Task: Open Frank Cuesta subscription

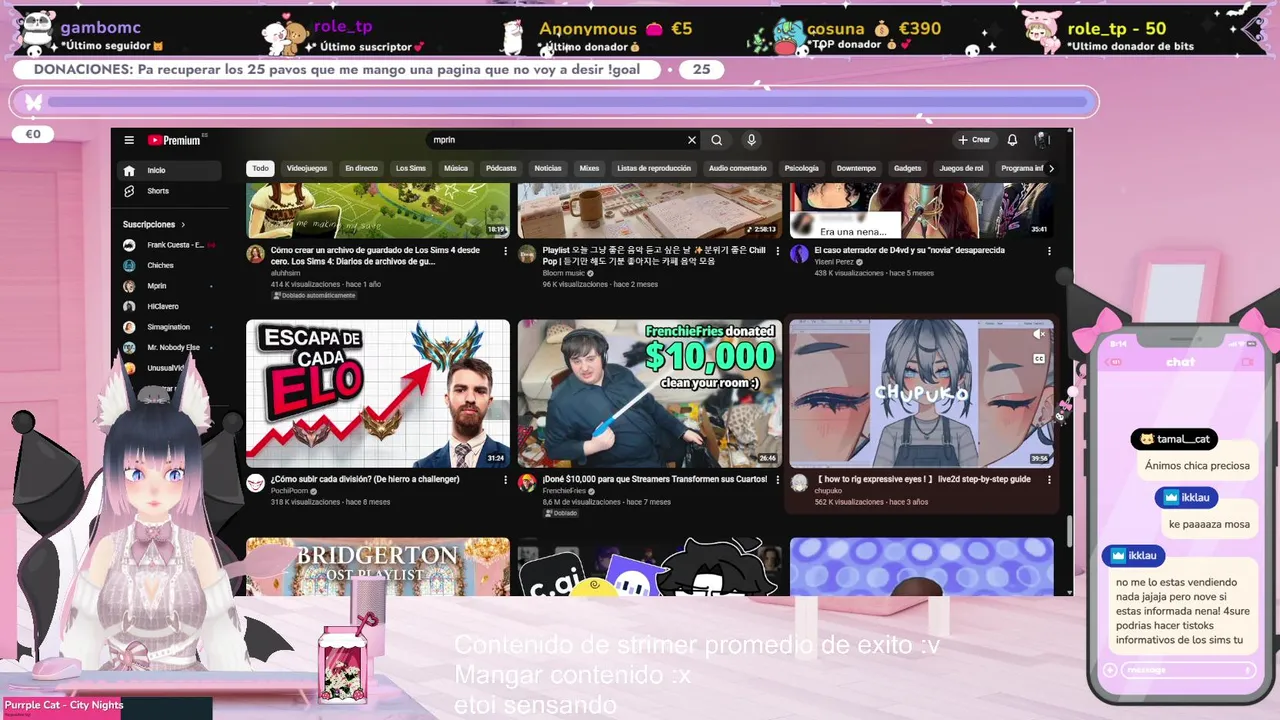Action: point(169,245)
